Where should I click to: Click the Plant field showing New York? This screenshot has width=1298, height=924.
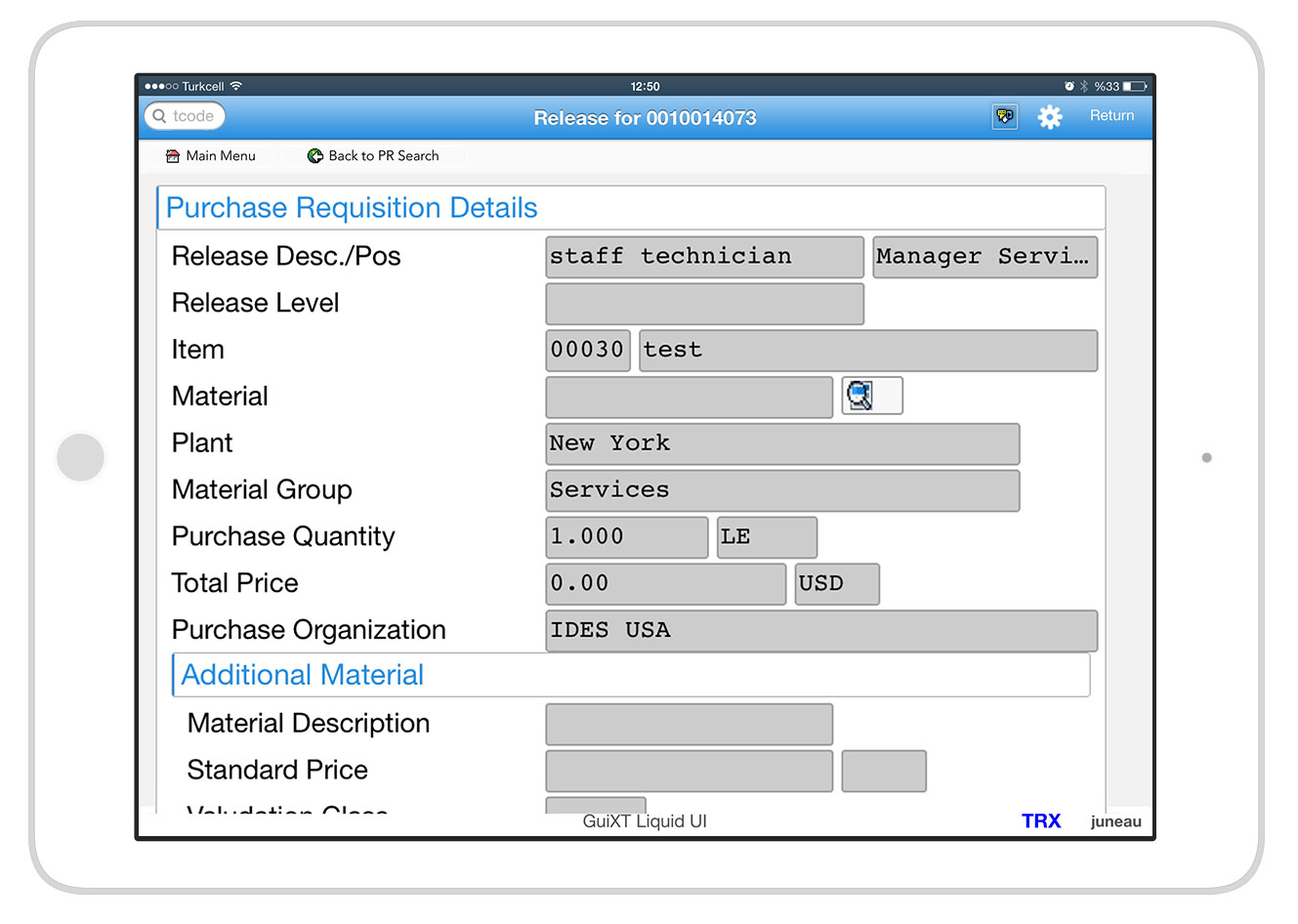tap(781, 444)
